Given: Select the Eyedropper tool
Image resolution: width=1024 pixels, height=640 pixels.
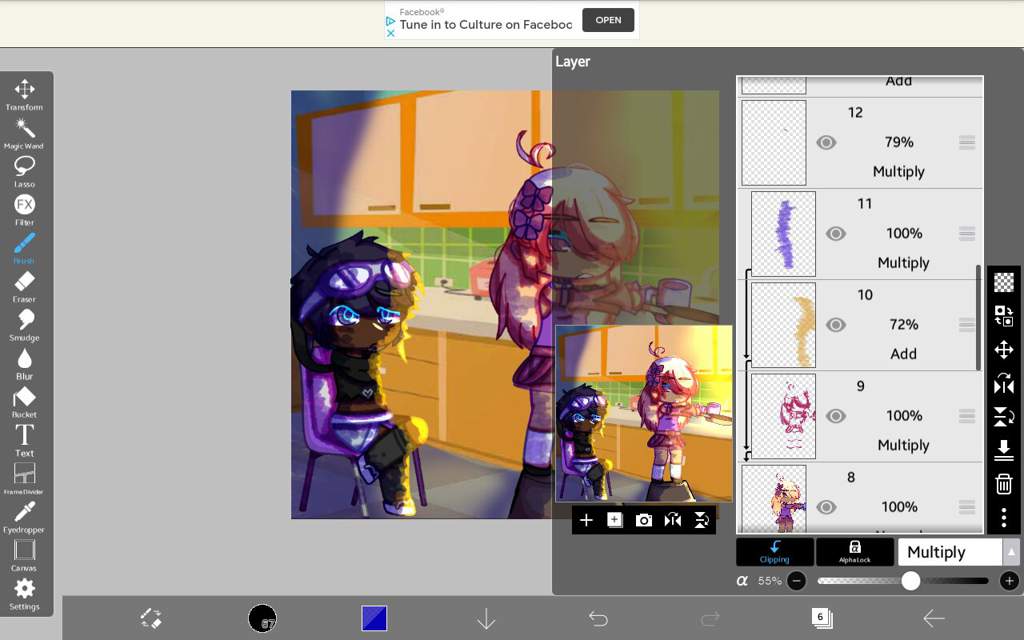Looking at the screenshot, I should [24, 517].
